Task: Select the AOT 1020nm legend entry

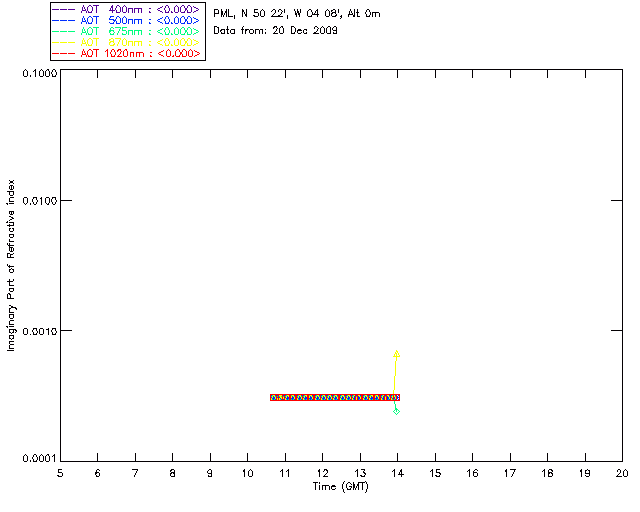Action: [x=127, y=53]
